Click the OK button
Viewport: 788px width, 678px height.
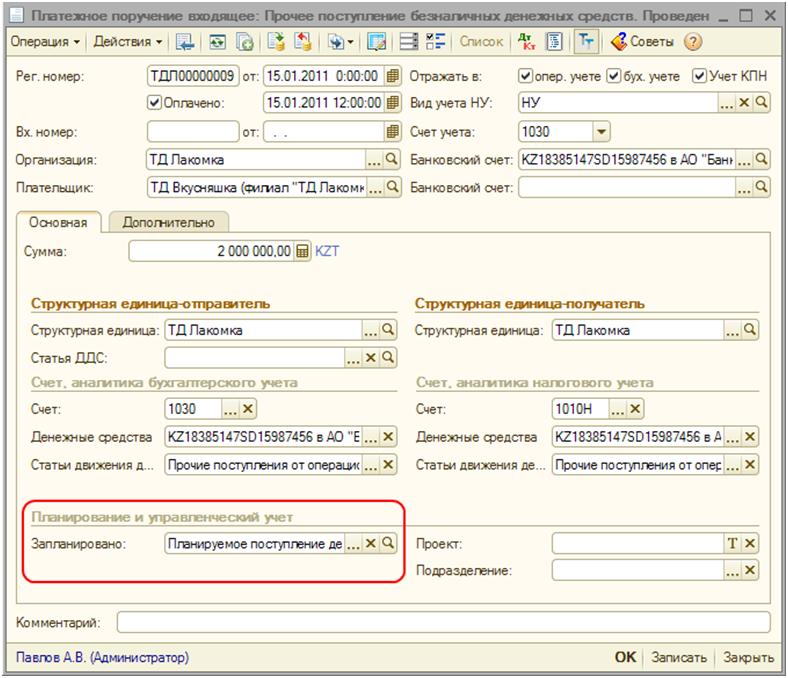tap(625, 657)
